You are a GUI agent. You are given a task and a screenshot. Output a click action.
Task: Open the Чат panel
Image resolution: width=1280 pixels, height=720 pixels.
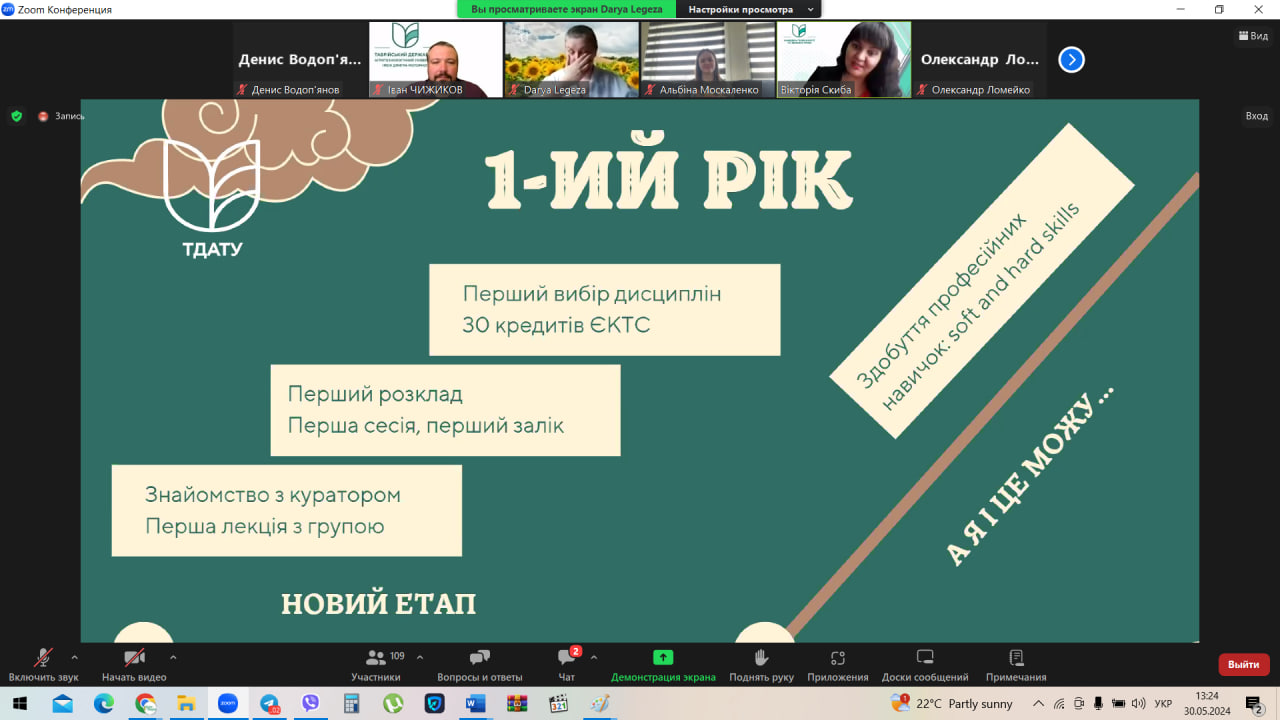tap(567, 665)
